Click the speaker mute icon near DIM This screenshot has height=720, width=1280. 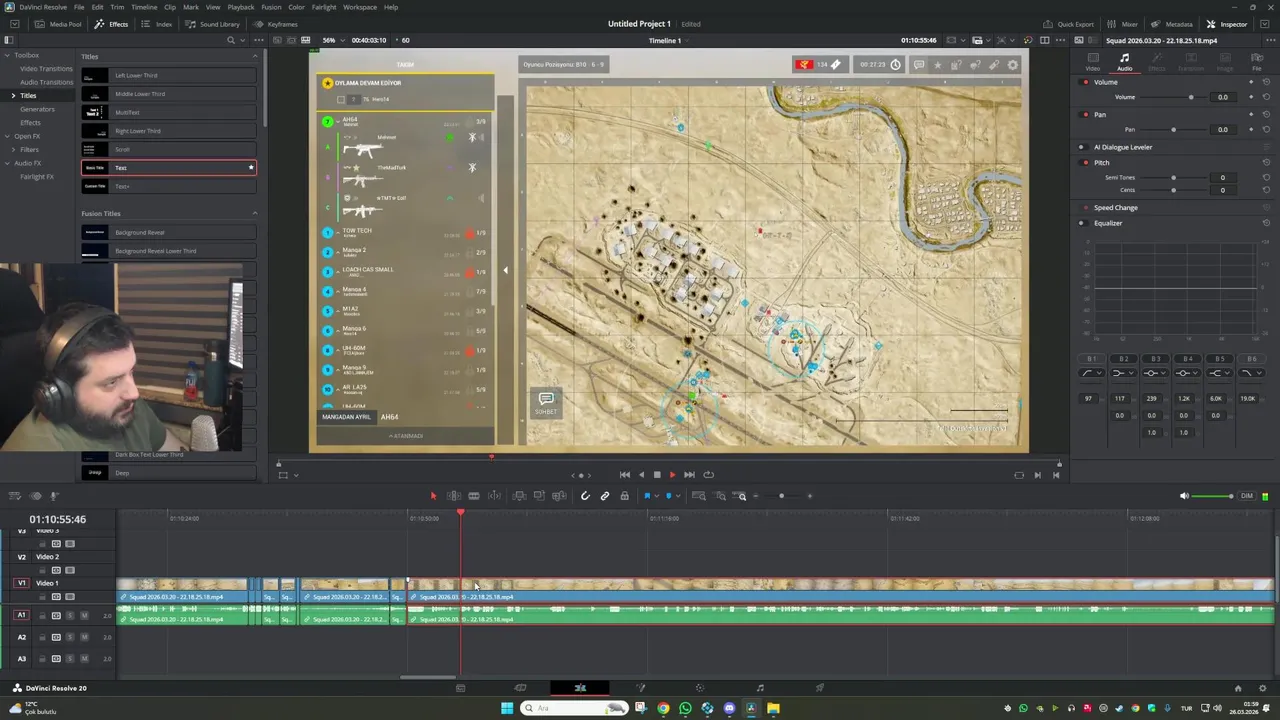(x=1185, y=496)
